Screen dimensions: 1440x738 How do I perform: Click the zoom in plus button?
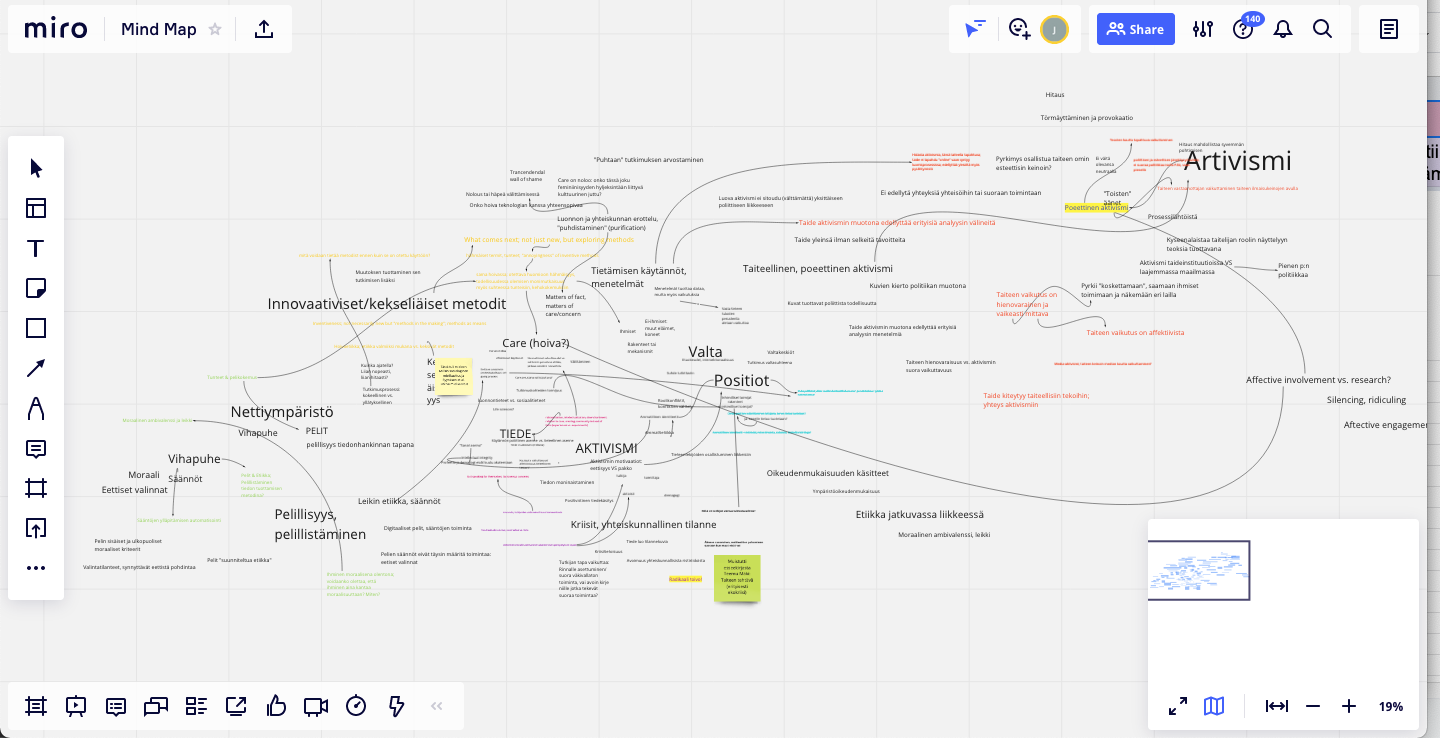click(1349, 706)
